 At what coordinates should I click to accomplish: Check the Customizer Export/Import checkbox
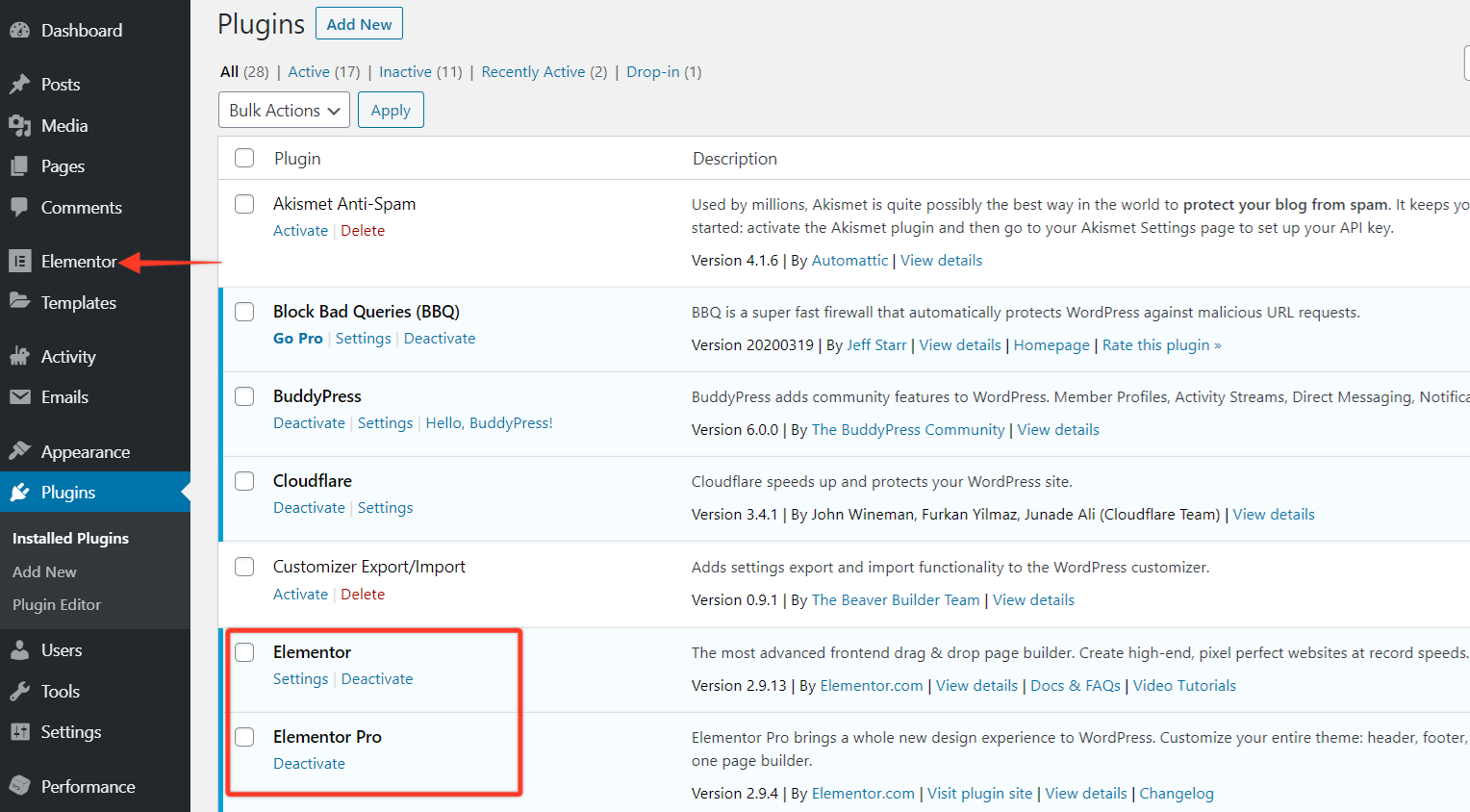[244, 567]
